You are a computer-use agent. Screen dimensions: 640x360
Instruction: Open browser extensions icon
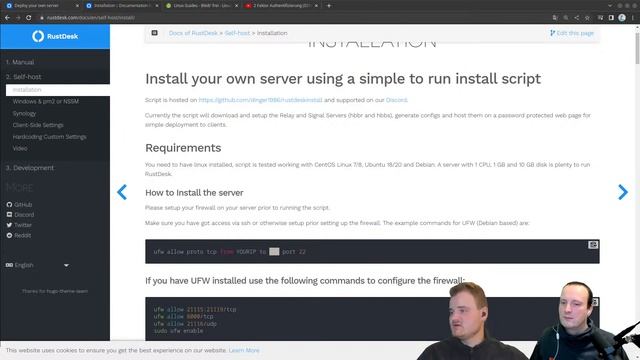point(600,18)
